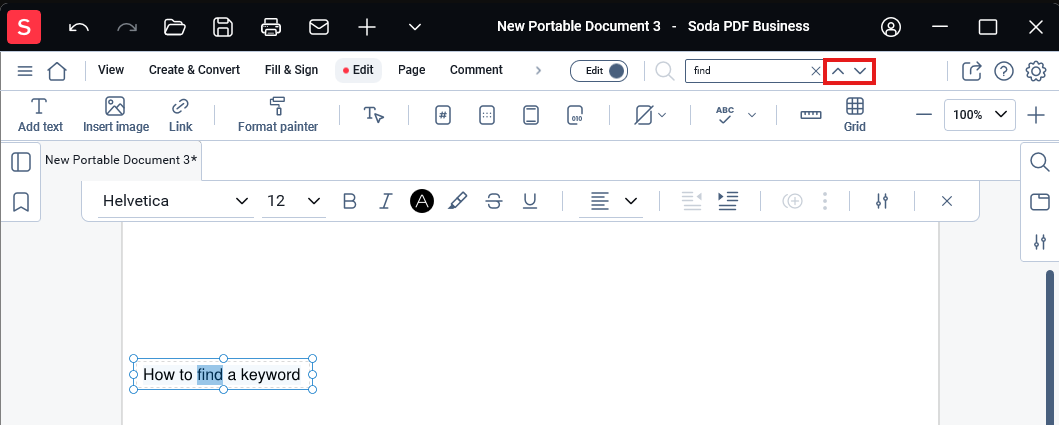The width and height of the screenshot is (1059, 425).
Task: Clear the find search text
Action: (x=815, y=71)
